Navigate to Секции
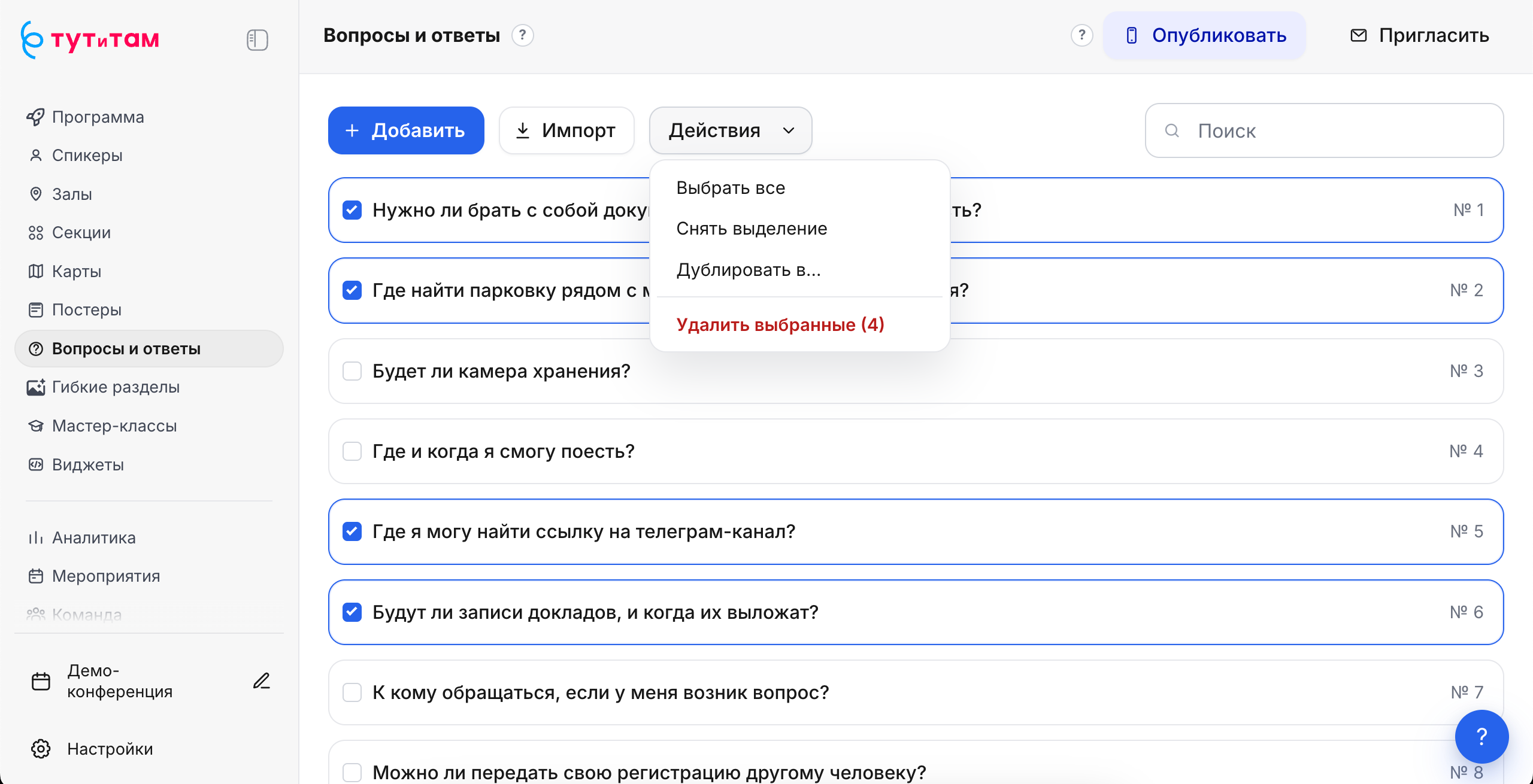Viewport: 1533px width, 784px height. [149, 233]
